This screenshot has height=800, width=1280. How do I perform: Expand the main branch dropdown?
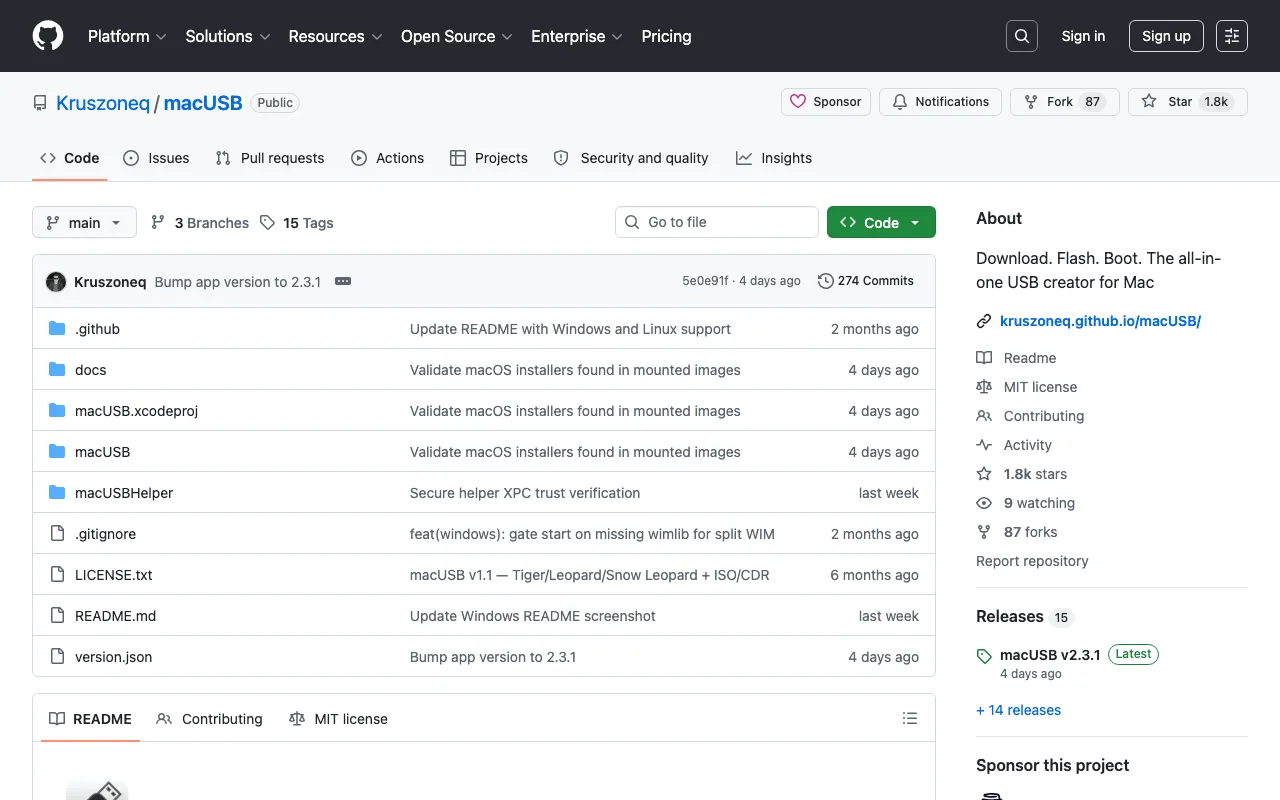[x=84, y=222]
